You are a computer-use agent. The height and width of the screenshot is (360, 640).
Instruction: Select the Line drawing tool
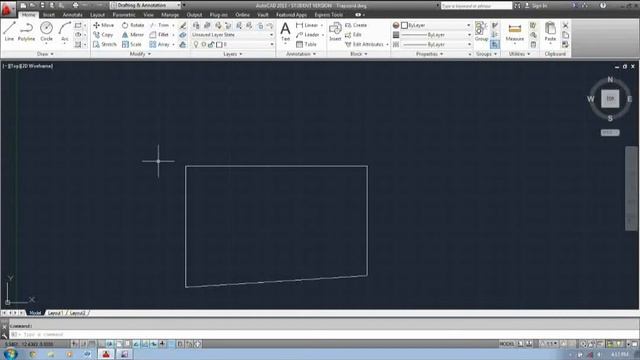click(9, 31)
